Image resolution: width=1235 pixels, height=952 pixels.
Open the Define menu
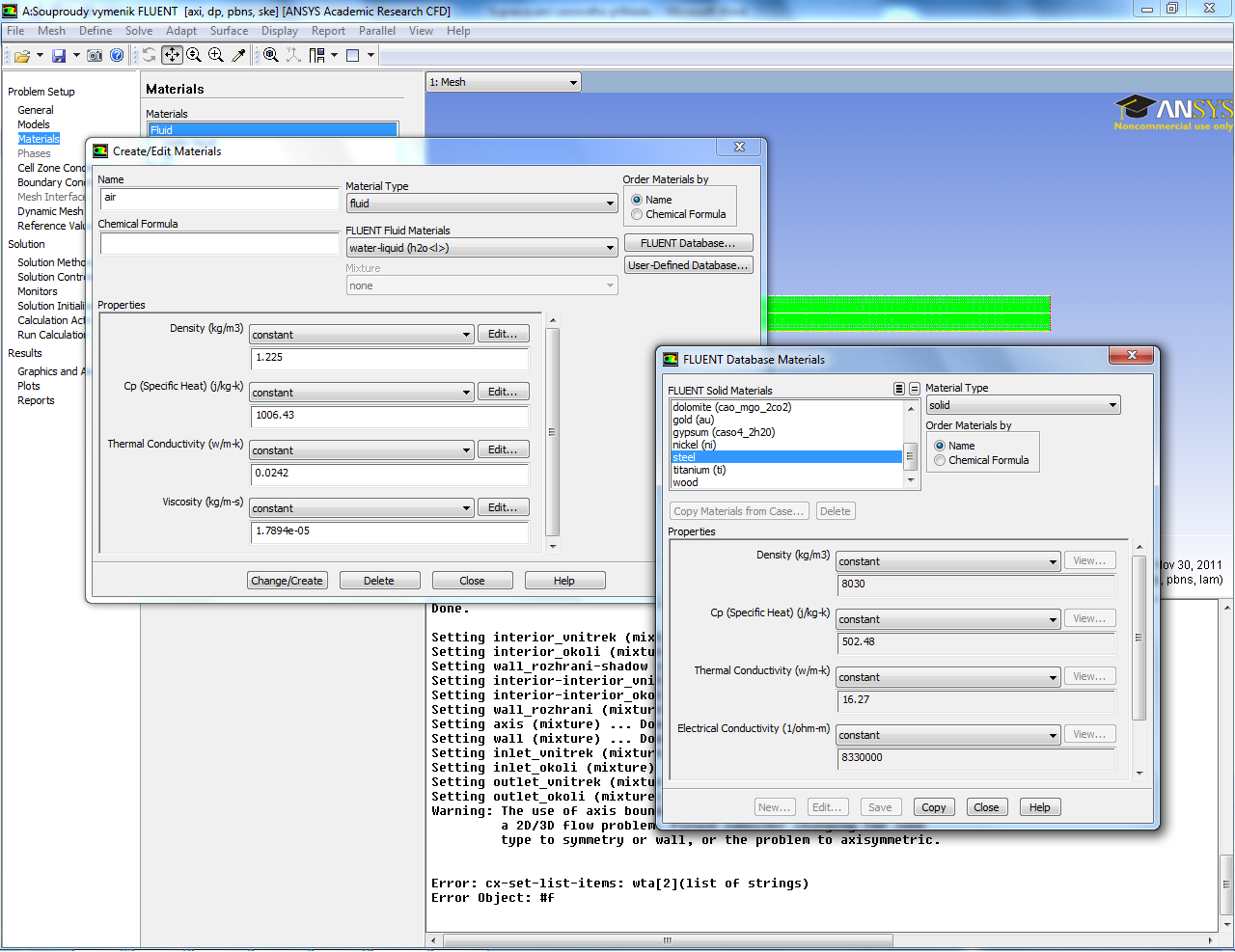coord(96,31)
